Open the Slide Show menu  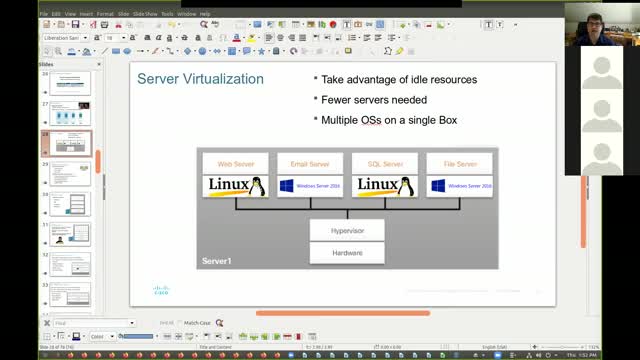(145, 14)
